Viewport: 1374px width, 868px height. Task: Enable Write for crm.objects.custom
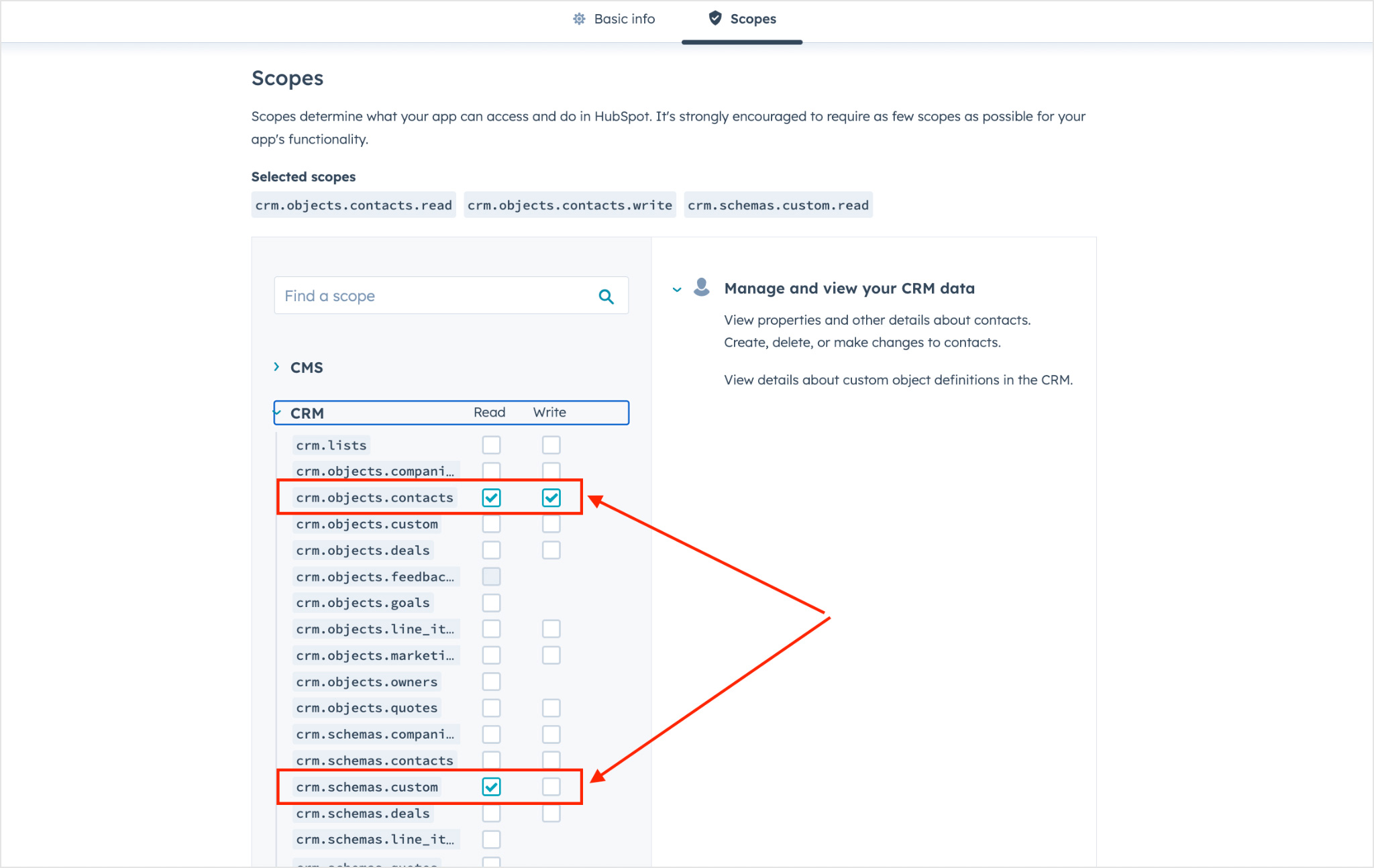[x=551, y=524]
